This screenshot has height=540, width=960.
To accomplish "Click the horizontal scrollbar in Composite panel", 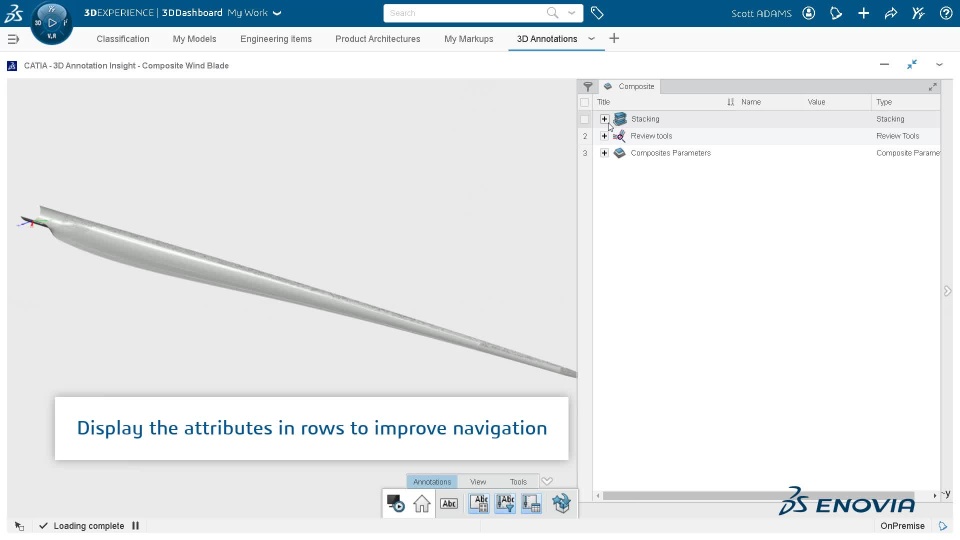I will pos(758,495).
